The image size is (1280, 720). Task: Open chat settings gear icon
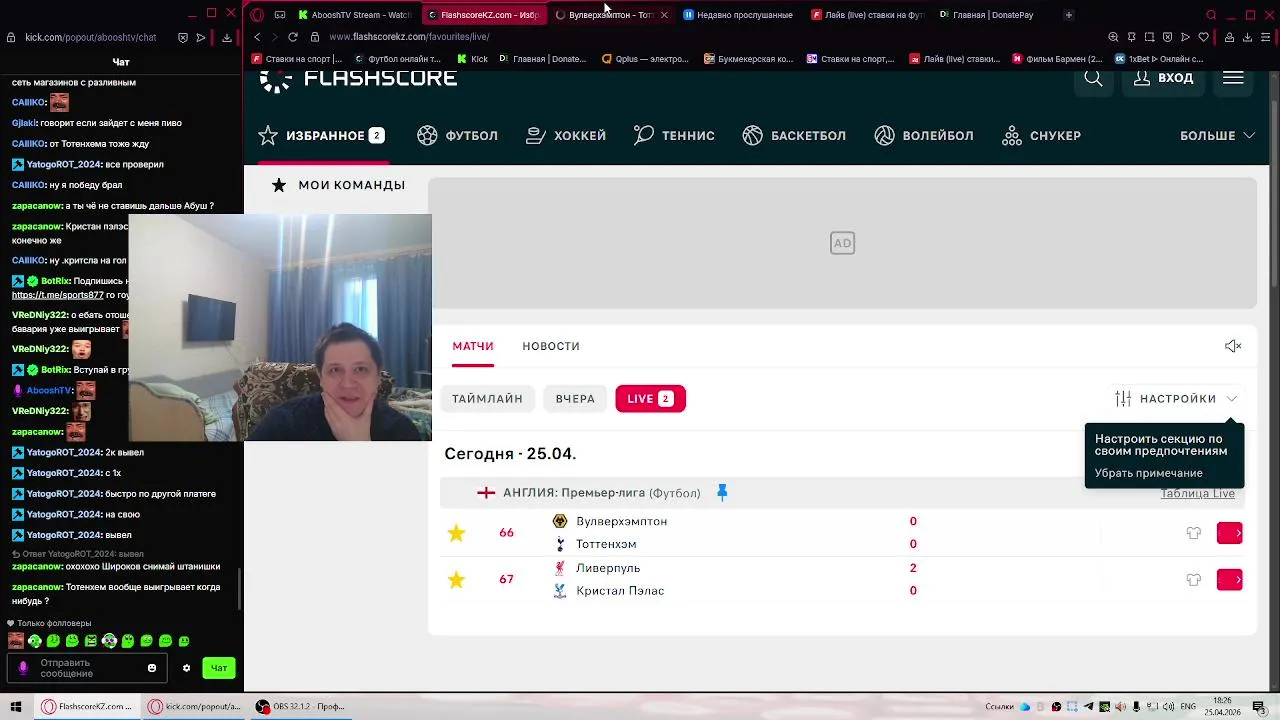(x=186, y=668)
